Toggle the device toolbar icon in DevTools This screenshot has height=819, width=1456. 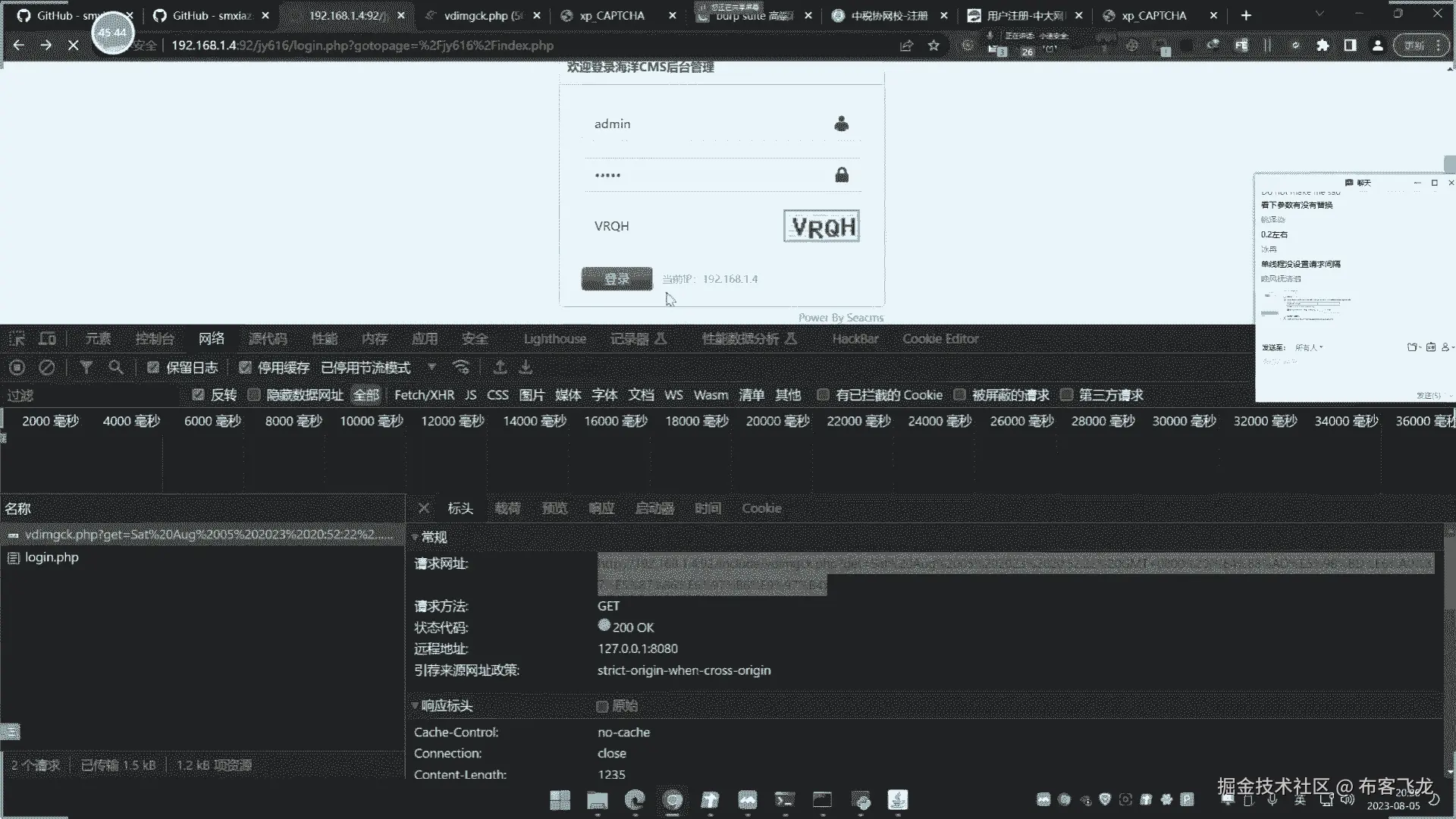click(x=48, y=339)
